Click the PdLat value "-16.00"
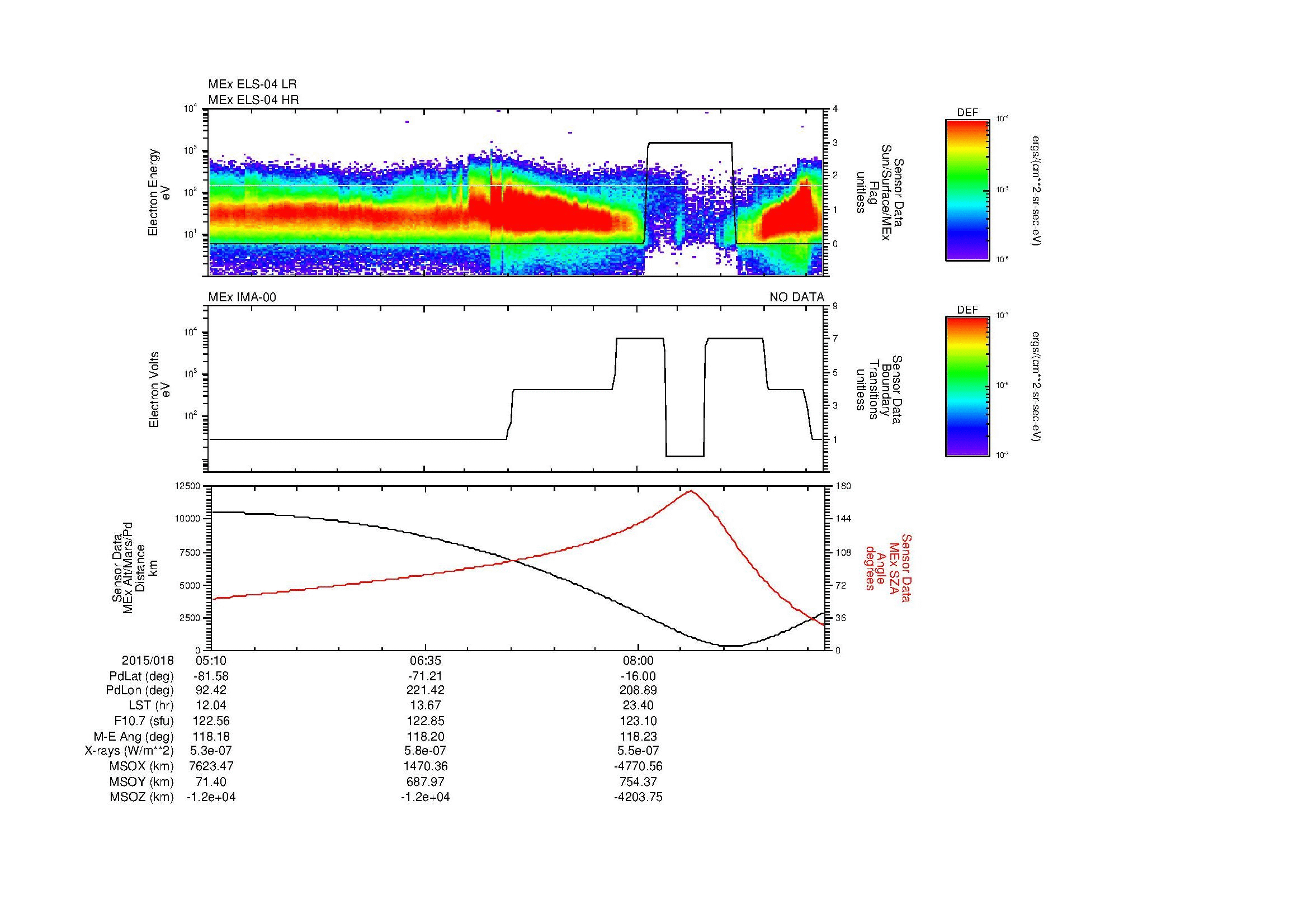 639,676
